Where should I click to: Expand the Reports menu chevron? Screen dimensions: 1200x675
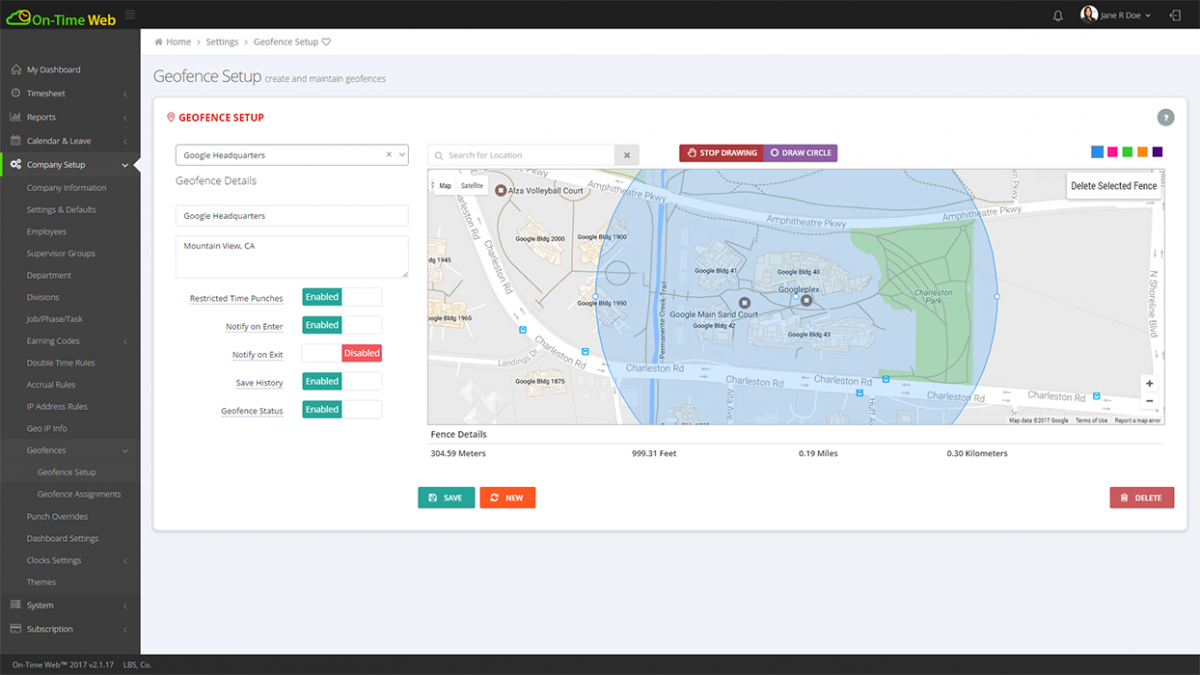125,118
